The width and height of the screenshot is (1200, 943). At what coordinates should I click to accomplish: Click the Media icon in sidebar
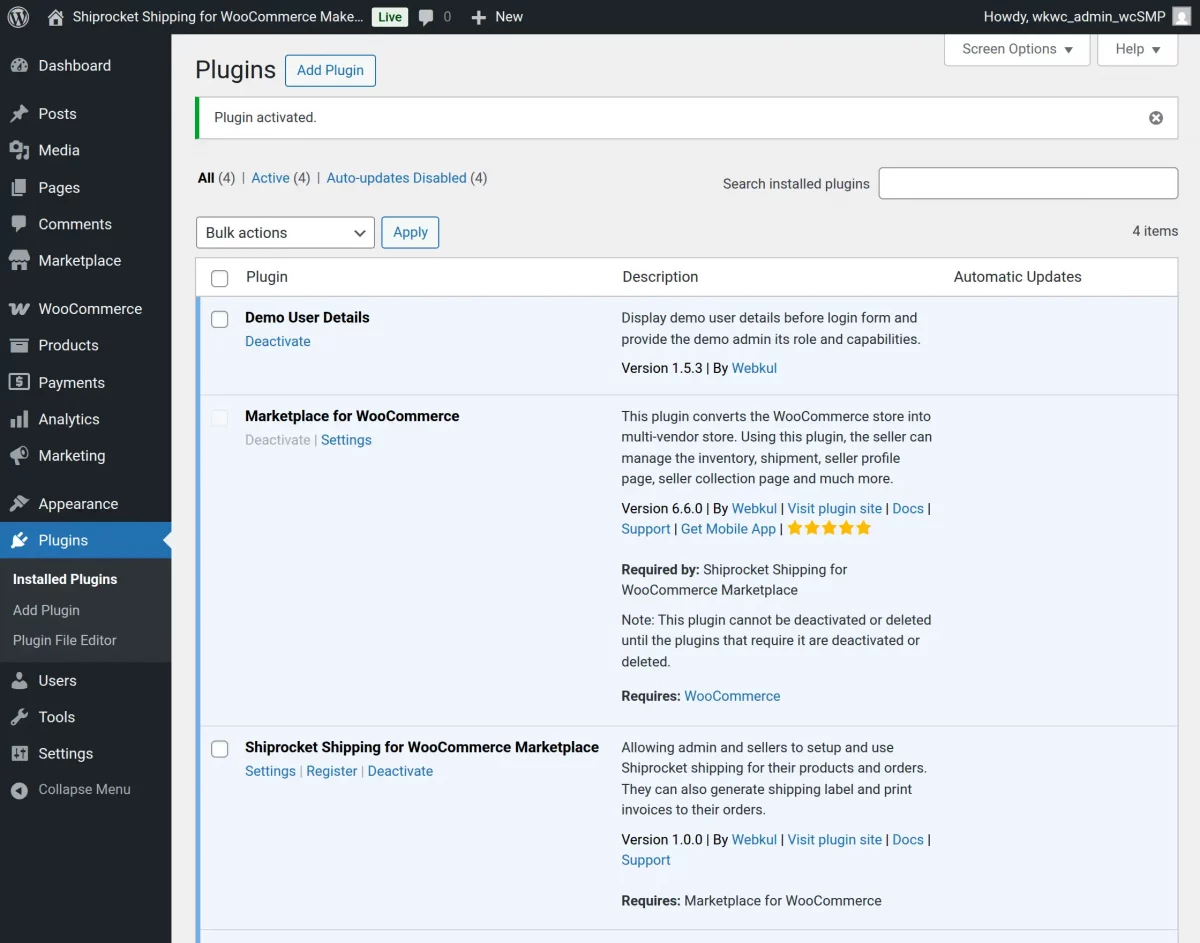coord(19,150)
